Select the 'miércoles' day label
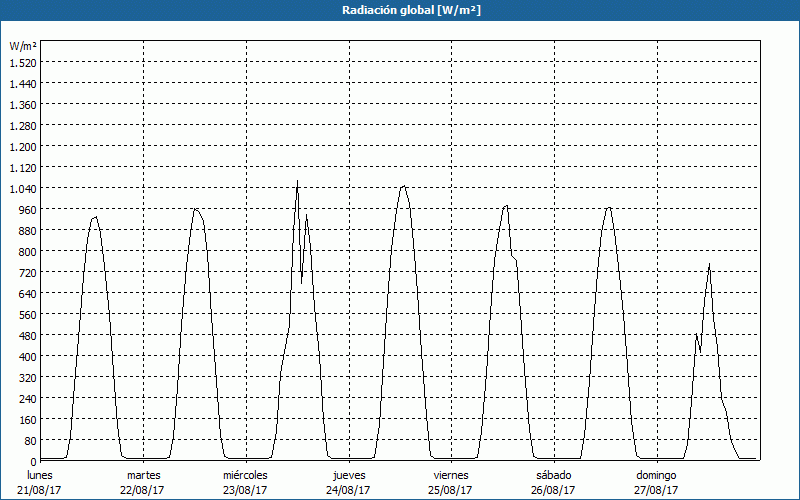Viewport: 800px width, 500px height. 245,474
